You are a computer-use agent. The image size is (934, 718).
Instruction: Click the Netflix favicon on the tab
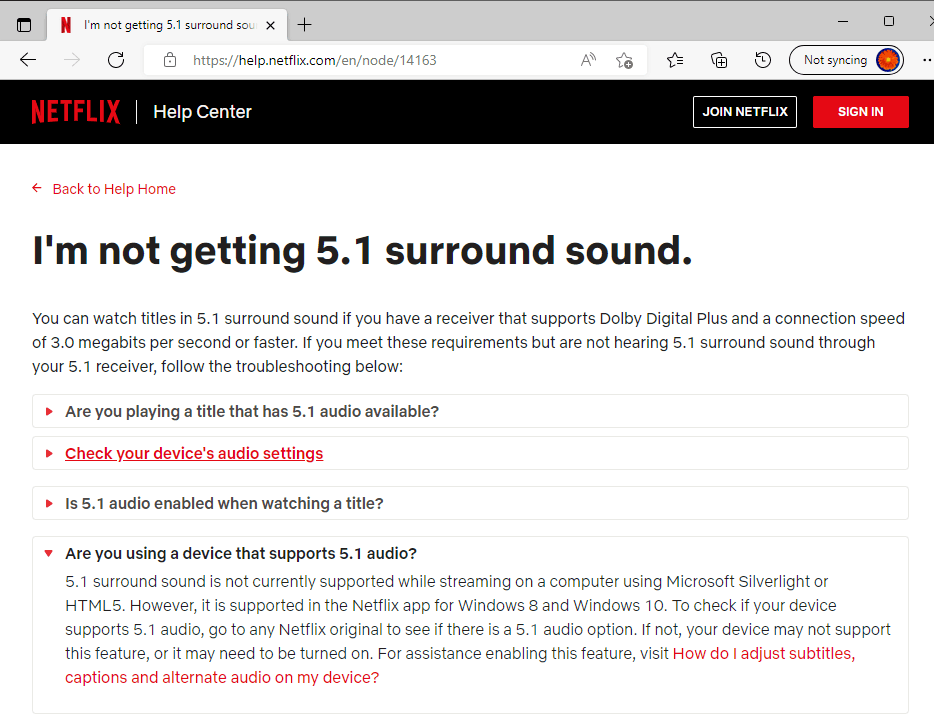click(x=66, y=25)
